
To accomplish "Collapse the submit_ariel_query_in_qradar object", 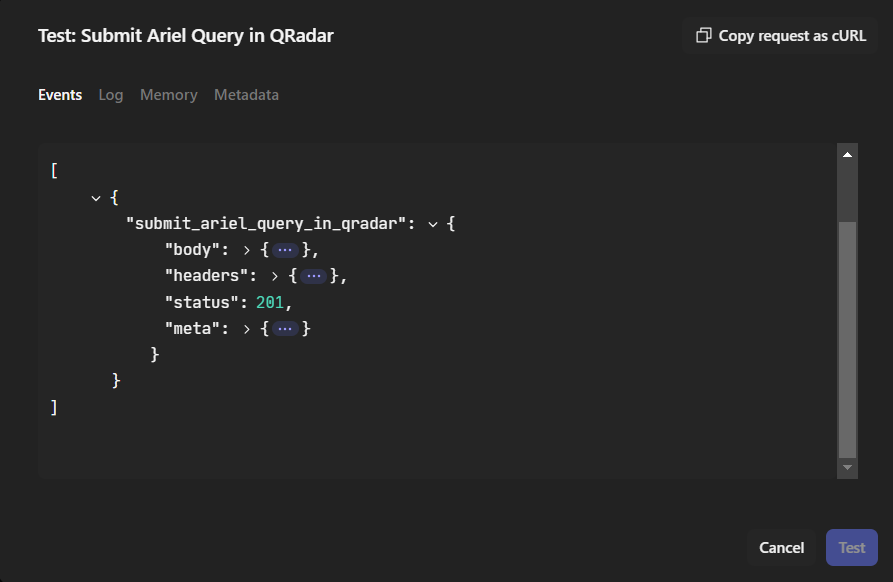I will pyautogui.click(x=433, y=224).
